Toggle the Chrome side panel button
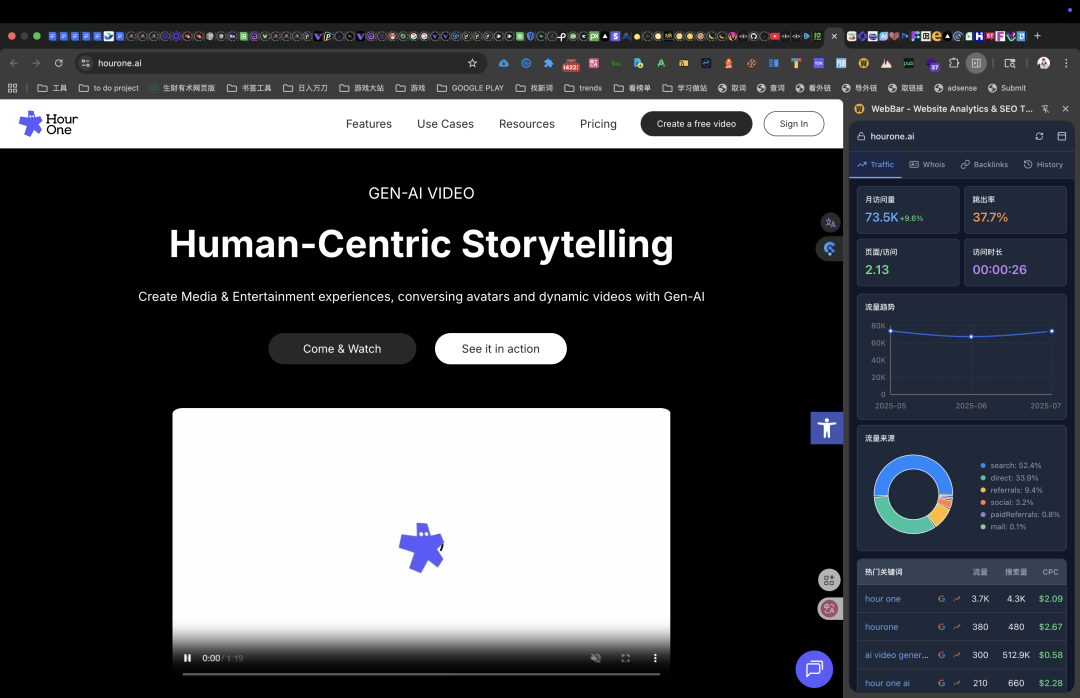This screenshot has height=698, width=1080. coord(976,63)
